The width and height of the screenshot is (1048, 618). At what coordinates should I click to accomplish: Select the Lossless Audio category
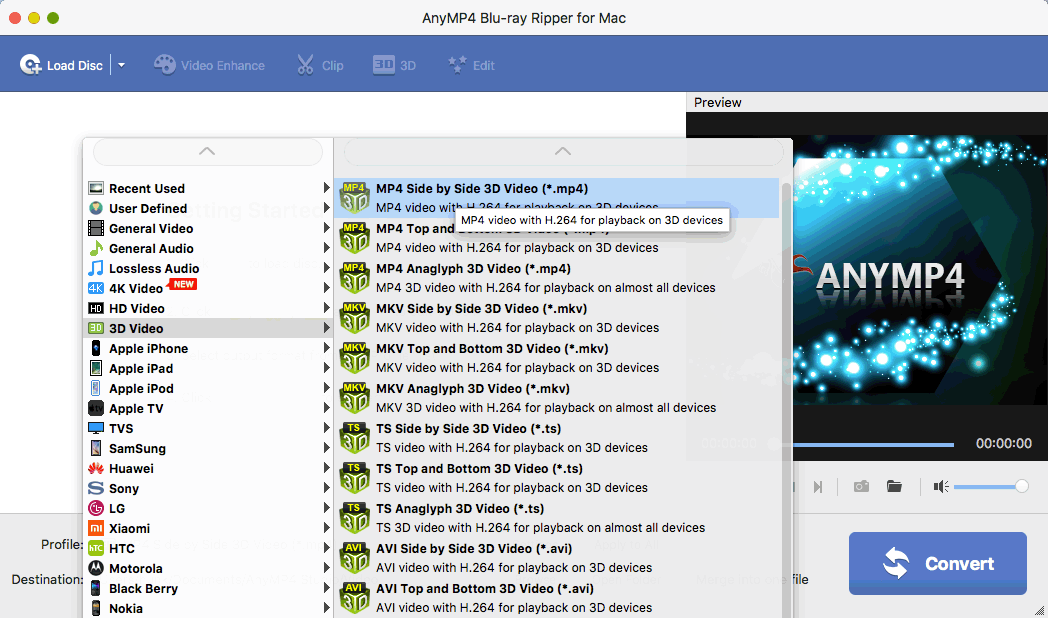pos(208,269)
